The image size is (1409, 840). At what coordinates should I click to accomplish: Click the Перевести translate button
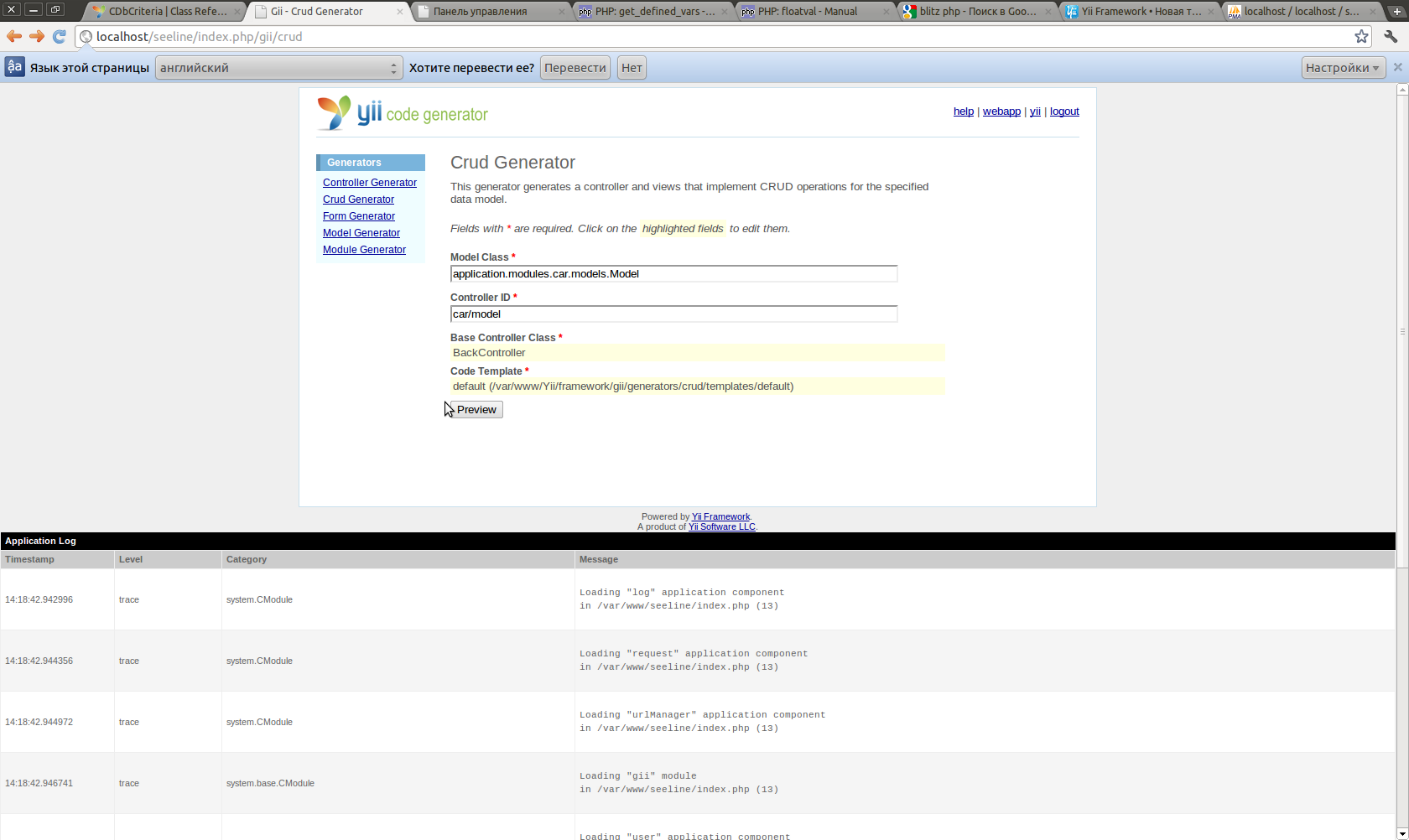click(x=575, y=68)
